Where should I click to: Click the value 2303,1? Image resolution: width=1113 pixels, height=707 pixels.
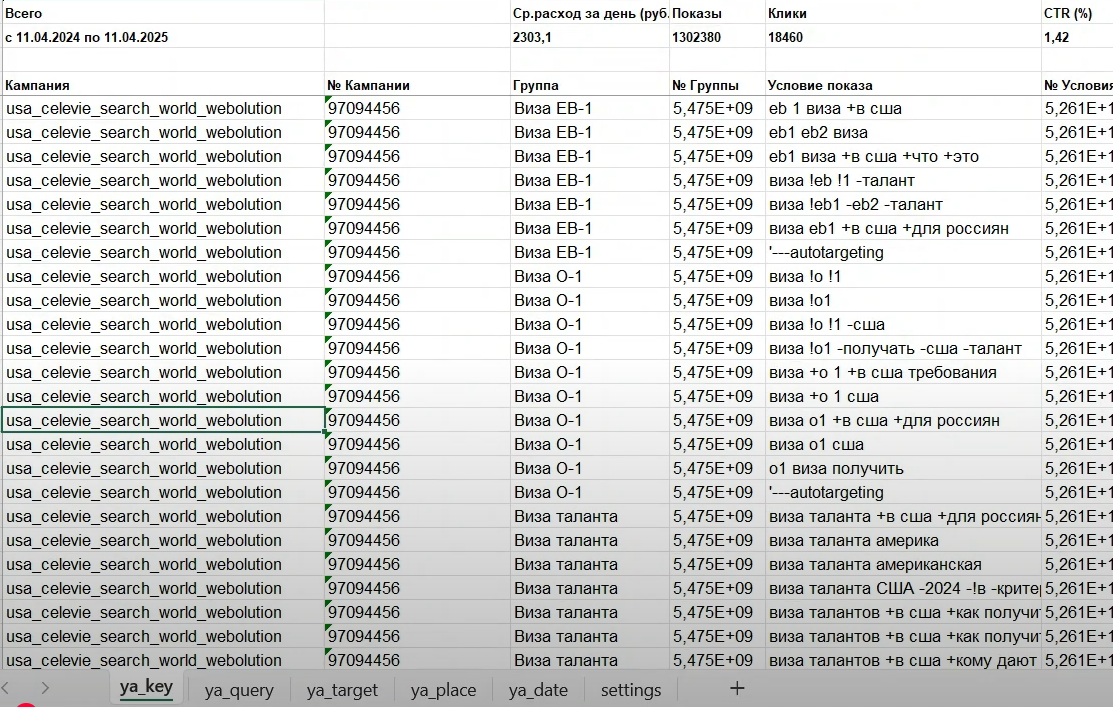589,37
